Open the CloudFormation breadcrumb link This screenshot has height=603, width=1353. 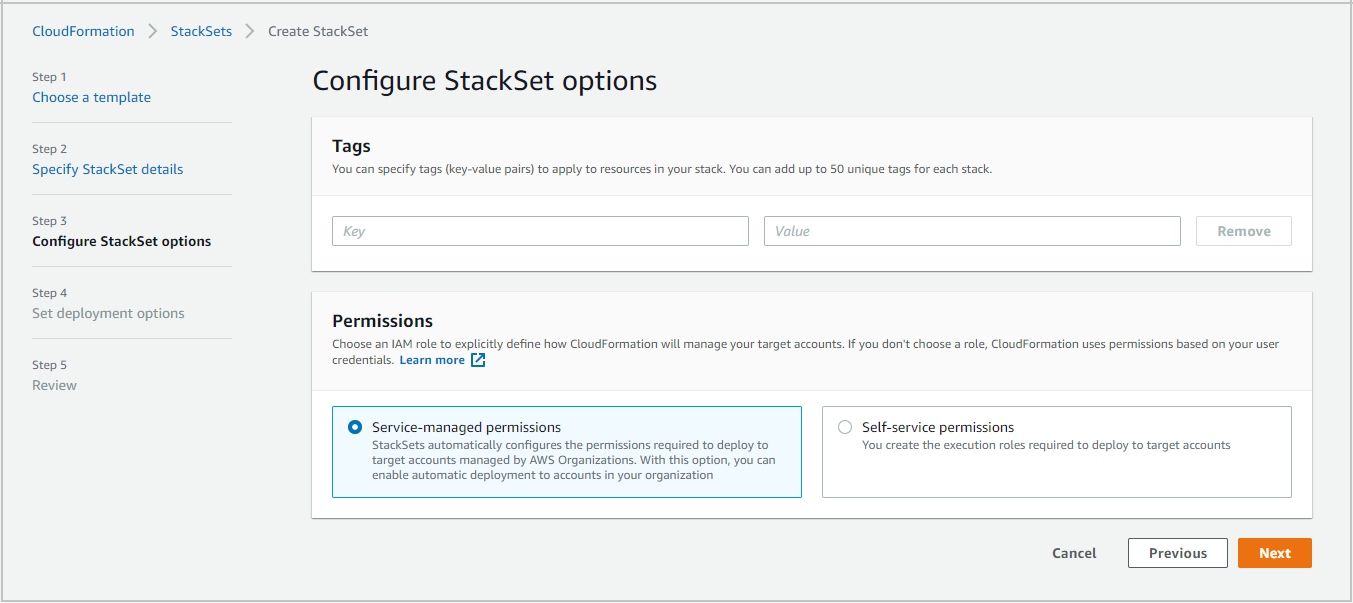pyautogui.click(x=83, y=31)
